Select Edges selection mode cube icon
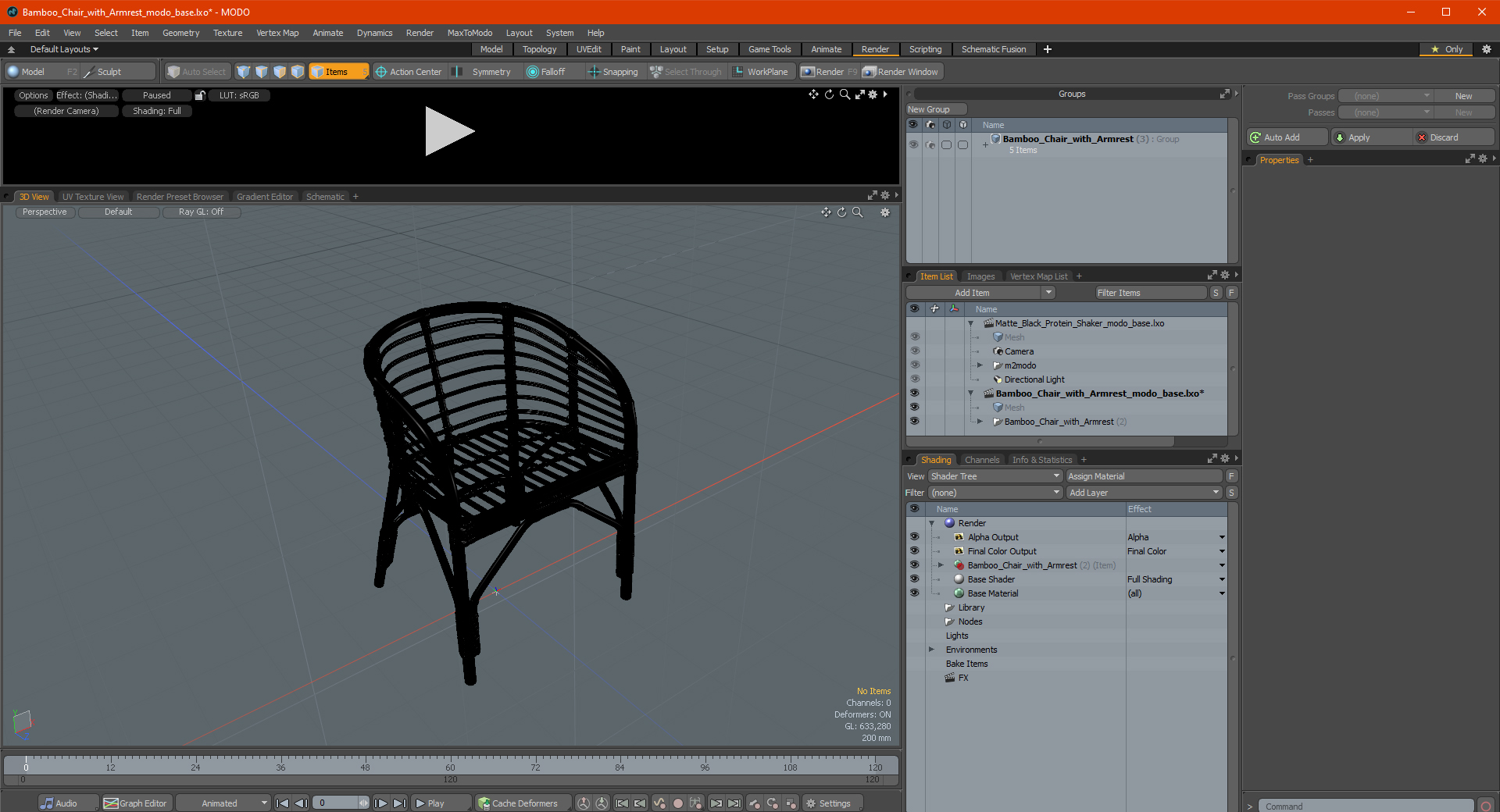The width and height of the screenshot is (1500, 812). pyautogui.click(x=262, y=72)
